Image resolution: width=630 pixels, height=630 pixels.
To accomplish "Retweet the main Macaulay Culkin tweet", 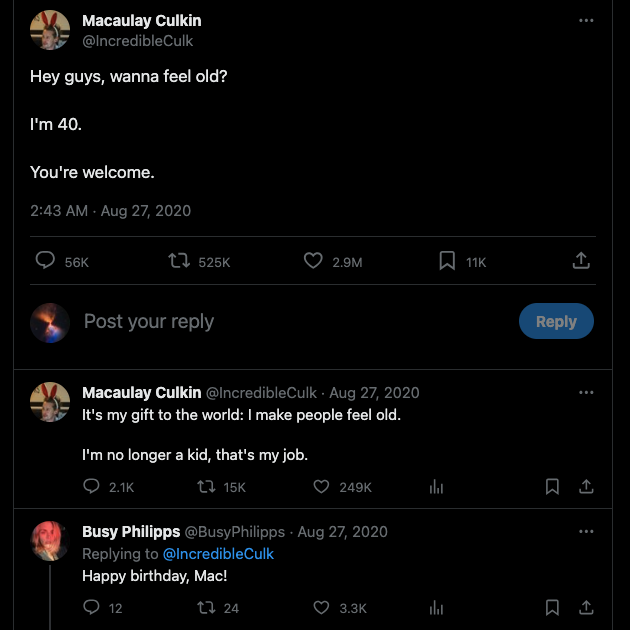I will (180, 261).
